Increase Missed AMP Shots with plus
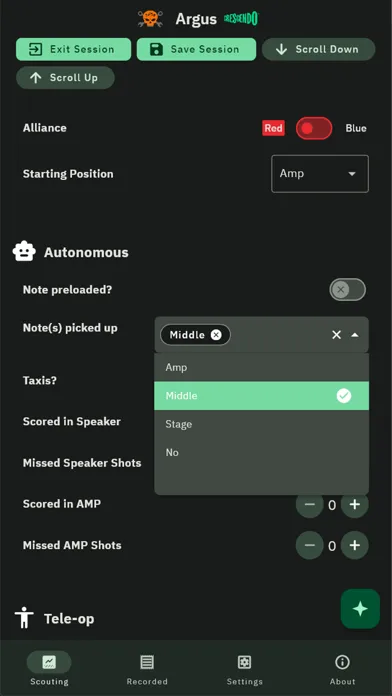This screenshot has width=392, height=696. (355, 545)
